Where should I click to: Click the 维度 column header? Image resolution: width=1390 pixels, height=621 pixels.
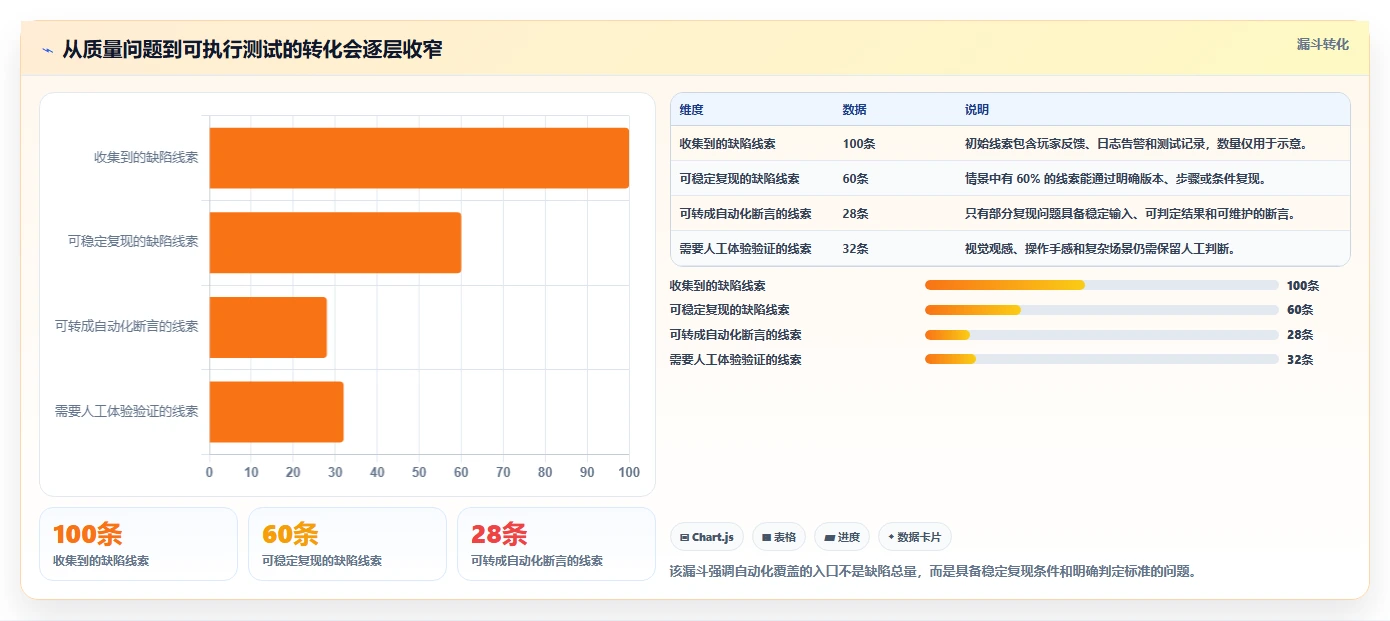[691, 110]
